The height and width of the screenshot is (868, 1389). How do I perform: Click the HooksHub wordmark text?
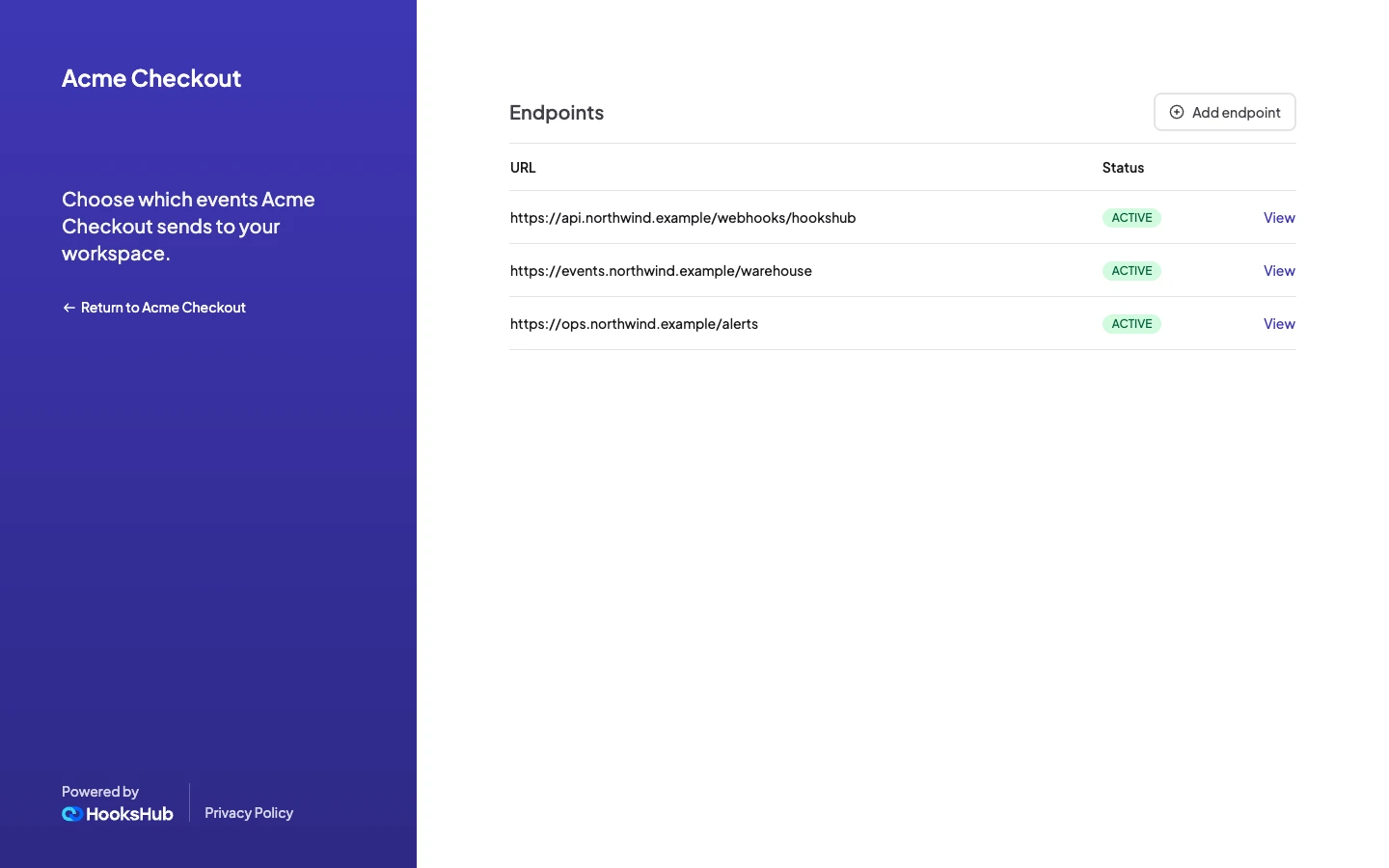129,814
